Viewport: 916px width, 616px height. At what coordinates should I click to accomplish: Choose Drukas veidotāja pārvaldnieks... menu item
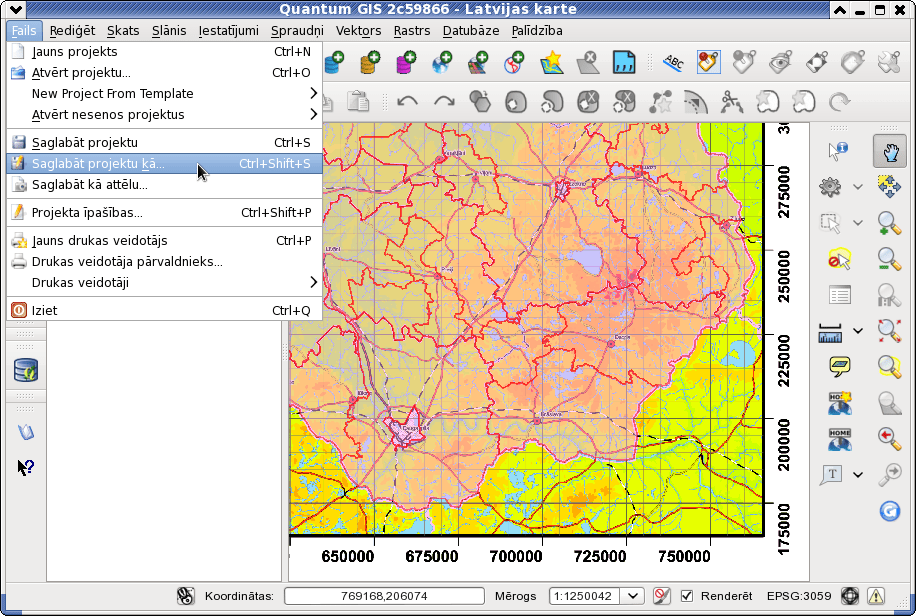tap(164, 261)
